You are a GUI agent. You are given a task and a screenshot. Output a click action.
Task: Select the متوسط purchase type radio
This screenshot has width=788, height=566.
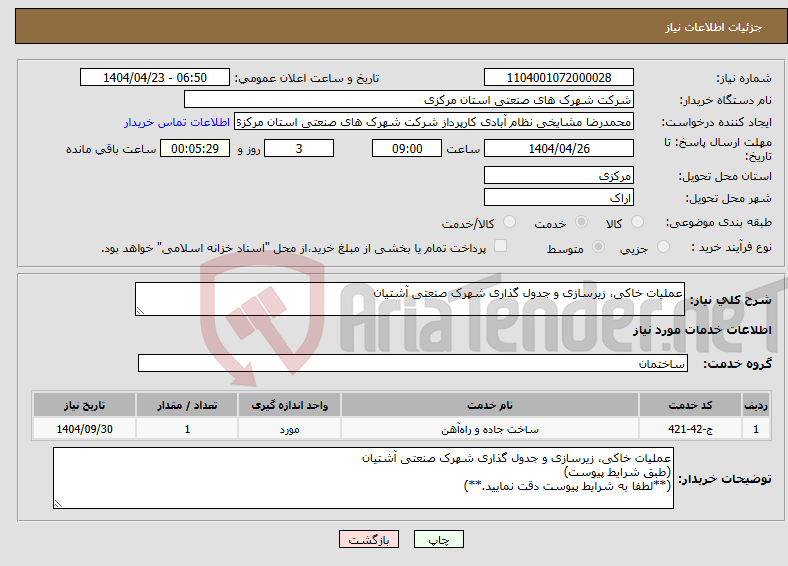(x=599, y=247)
